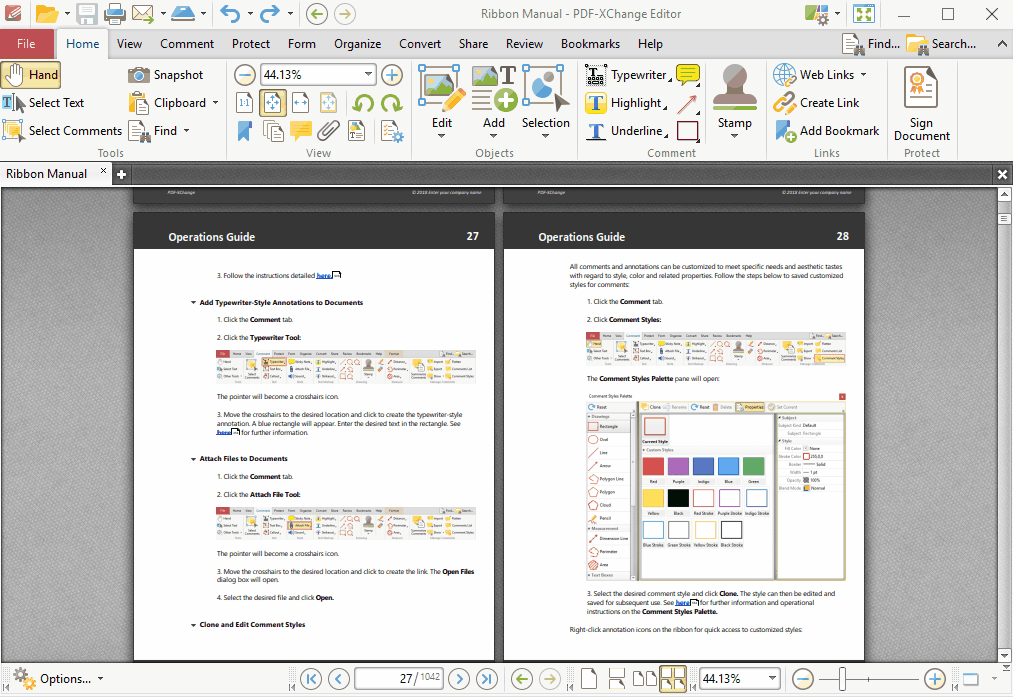Add a Sticky Note comment

(687, 75)
